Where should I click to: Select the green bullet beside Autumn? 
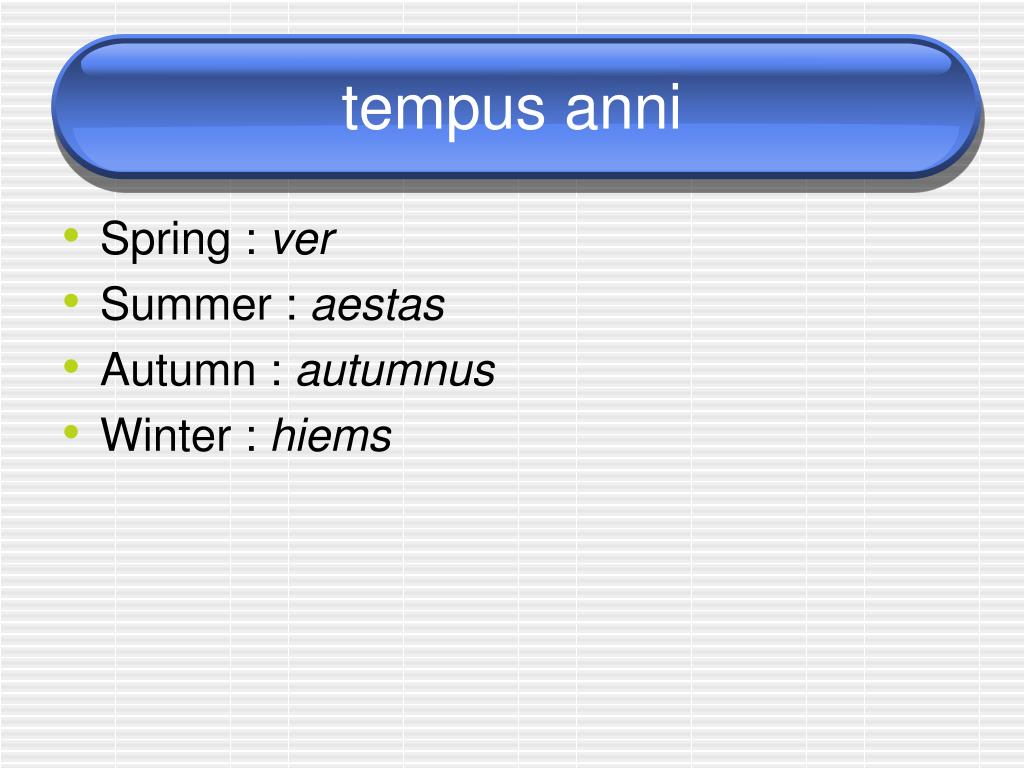[71, 366]
